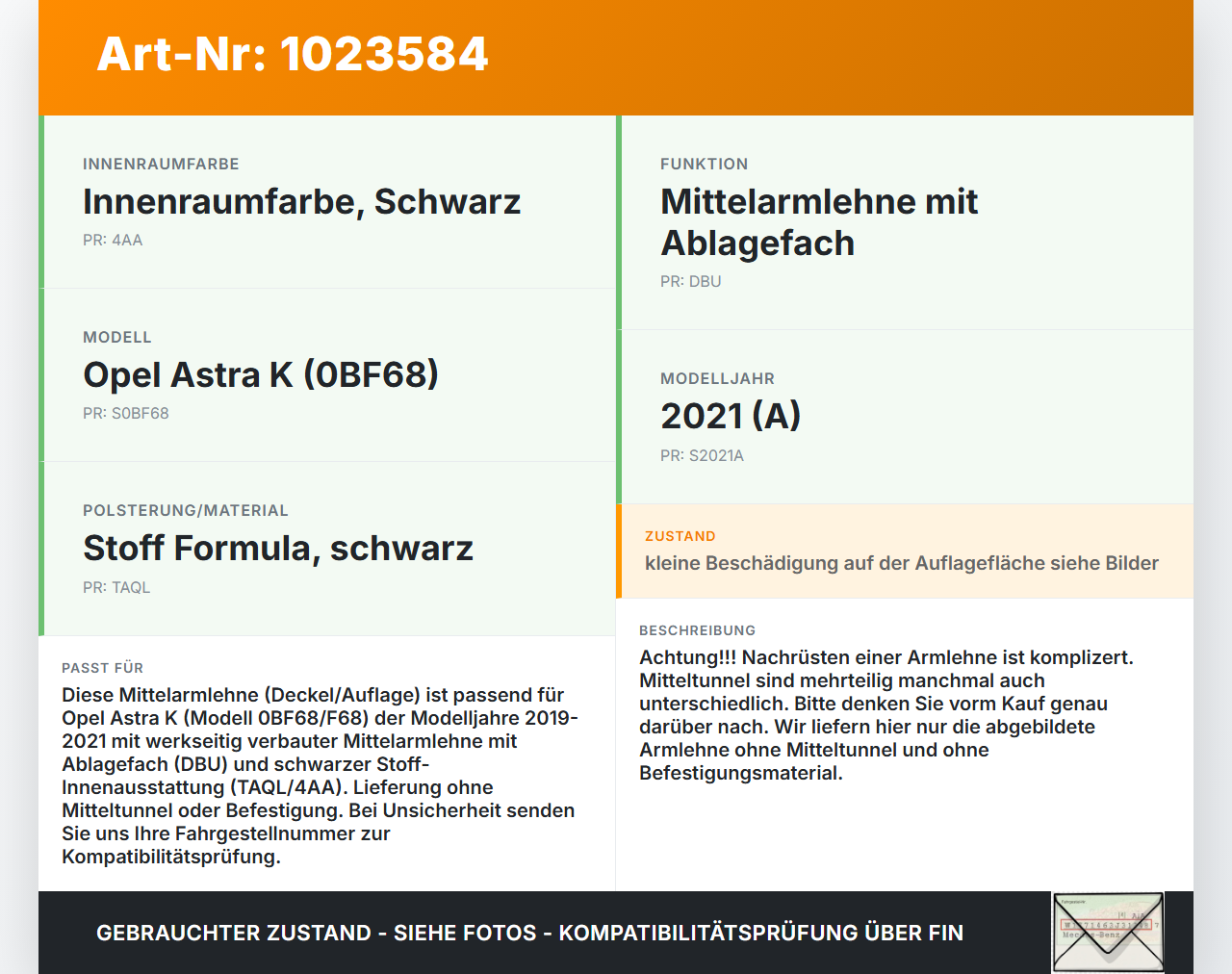Expand the BESCHREIBUNG section
Image resolution: width=1232 pixels, height=974 pixels.
click(x=698, y=630)
